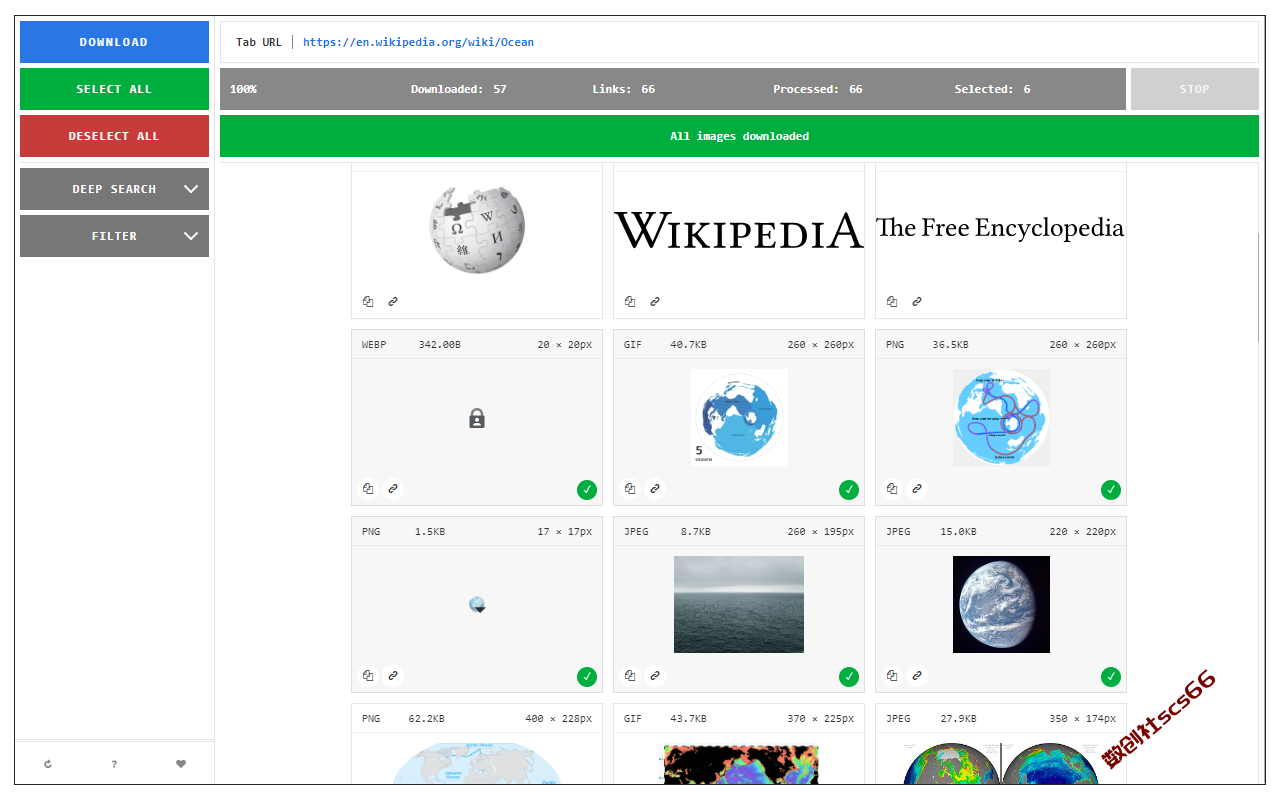The width and height of the screenshot is (1280, 800).
Task: Open link icon under Wikipedia globe logo
Action: click(393, 301)
